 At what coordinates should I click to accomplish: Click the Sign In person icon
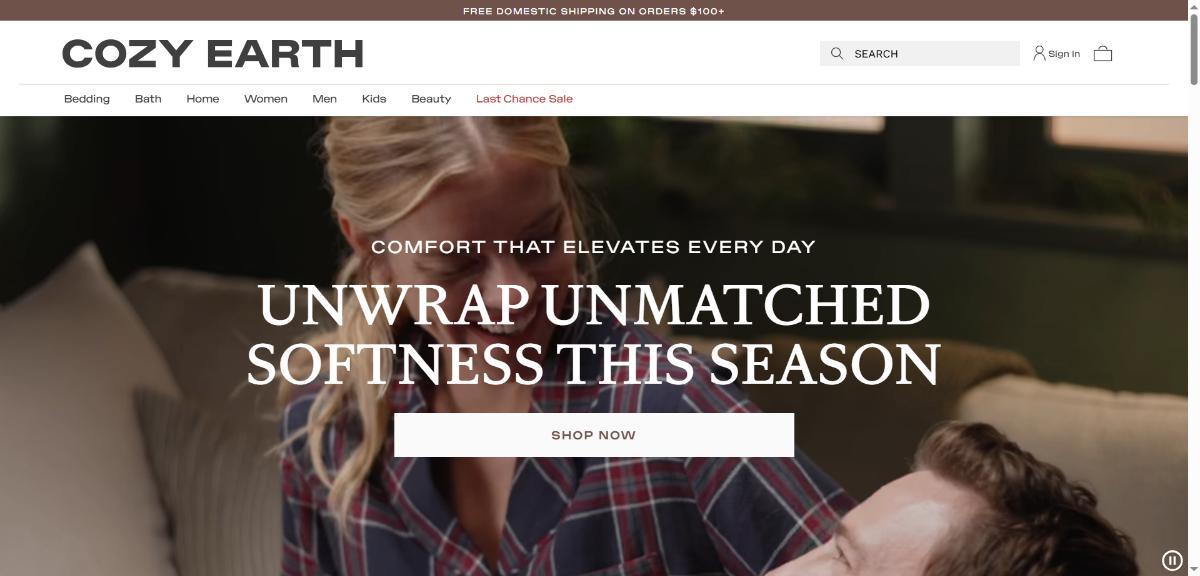1039,53
